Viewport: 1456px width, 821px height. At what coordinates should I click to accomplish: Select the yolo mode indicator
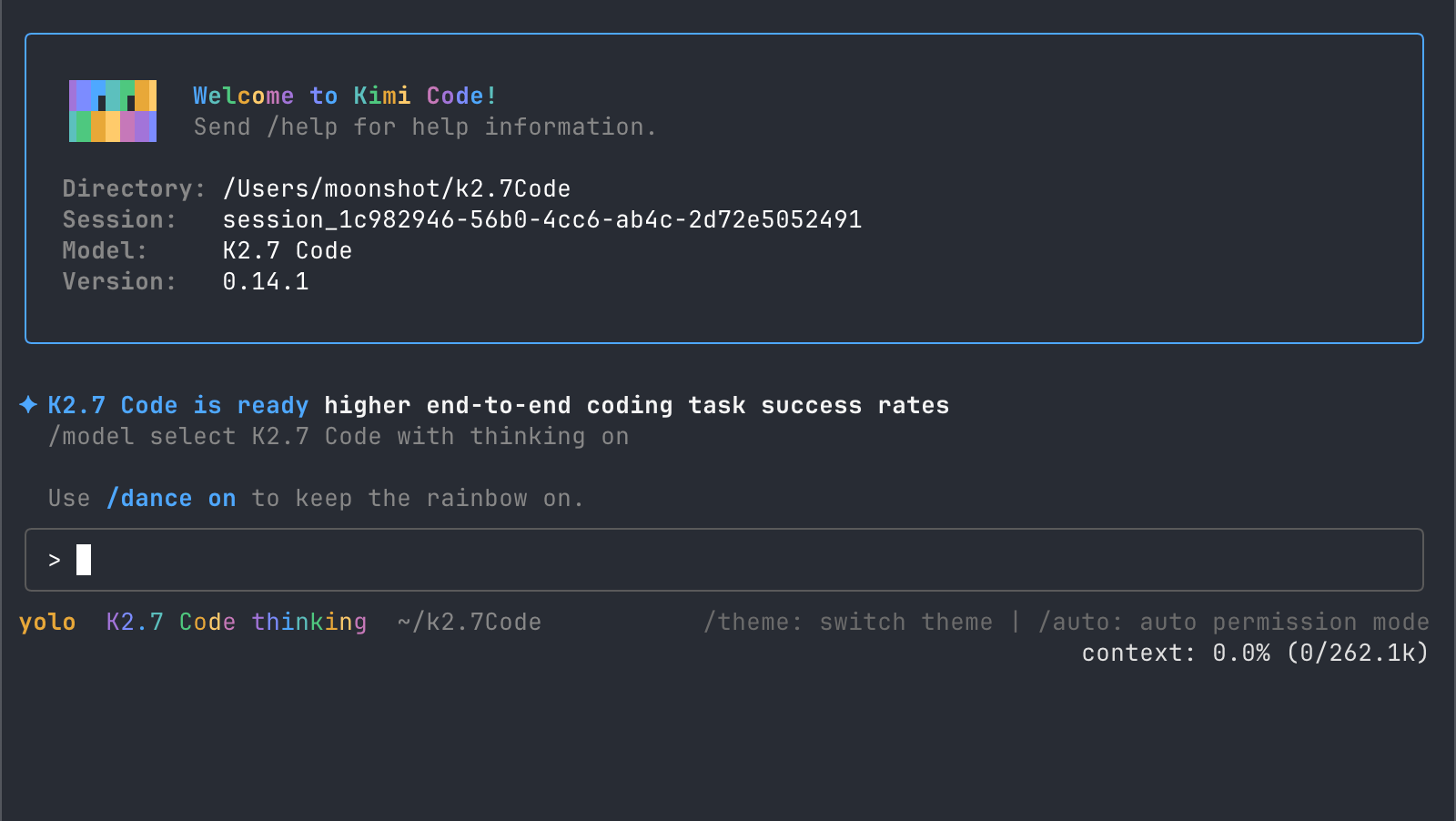coord(47,623)
